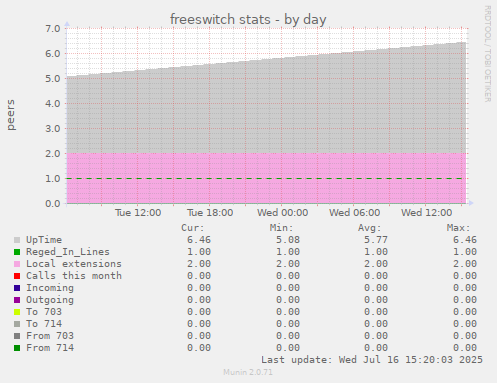Click the 'freeswitch stats - by day' title
The height and width of the screenshot is (383, 497).
point(248,19)
